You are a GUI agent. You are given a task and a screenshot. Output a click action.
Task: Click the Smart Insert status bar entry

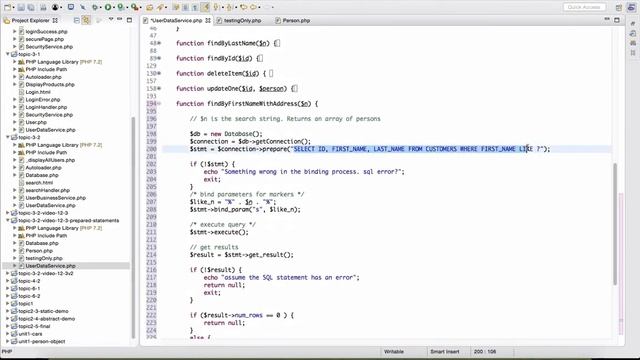(x=445, y=351)
